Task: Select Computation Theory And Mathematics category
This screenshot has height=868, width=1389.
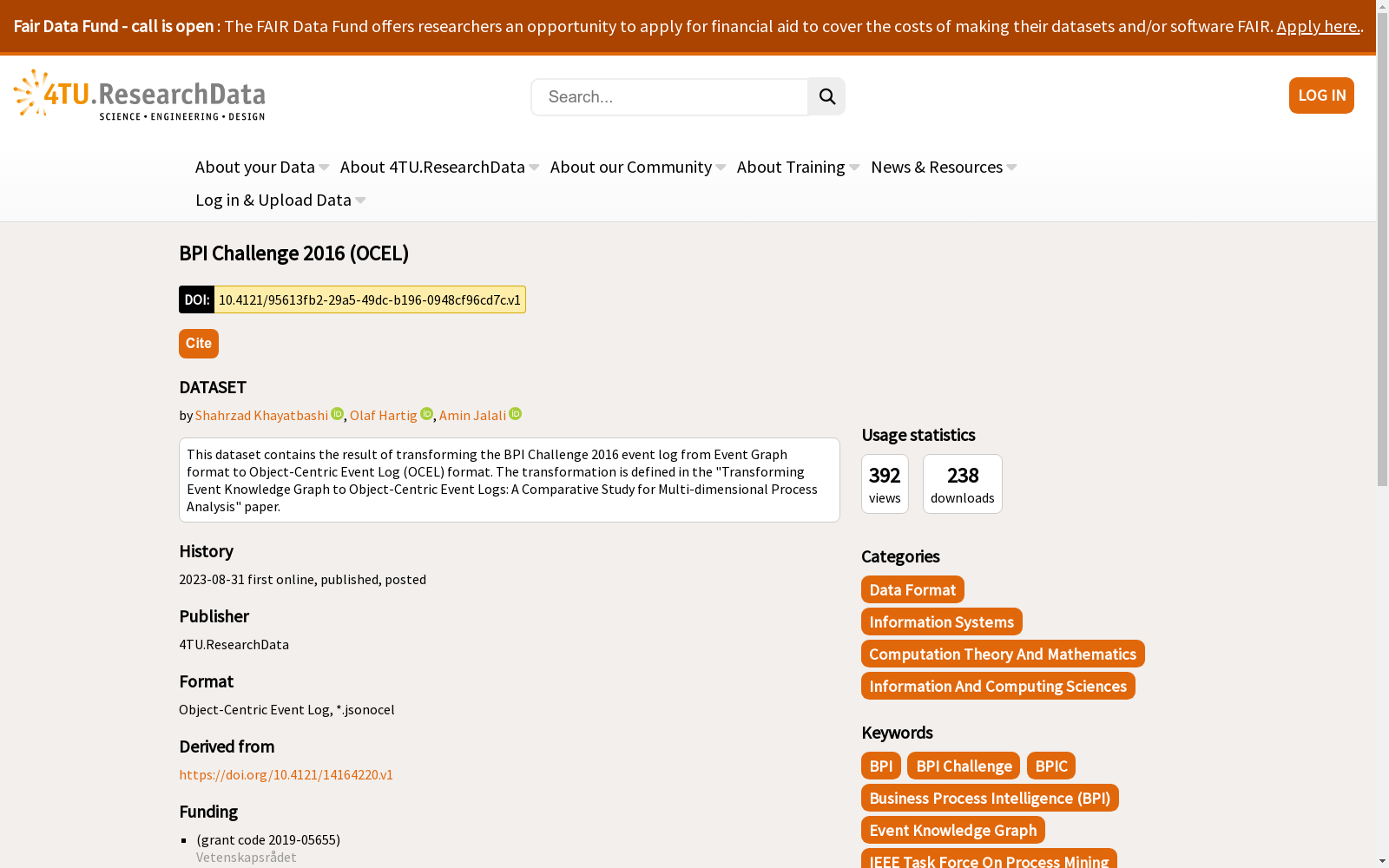Action: click(x=1003, y=654)
